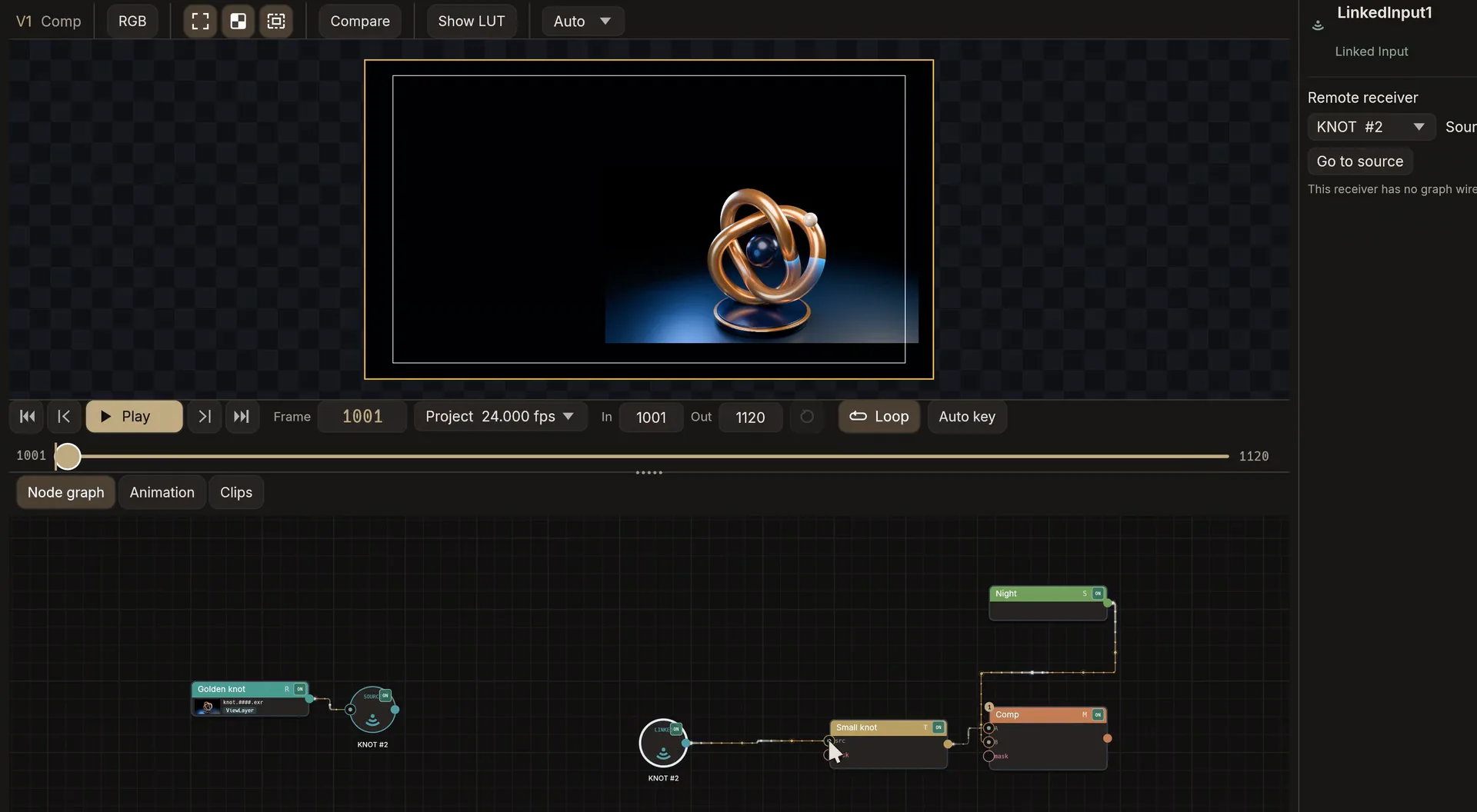Click the V1 Comp viewer label
The image size is (1477, 812).
point(48,21)
